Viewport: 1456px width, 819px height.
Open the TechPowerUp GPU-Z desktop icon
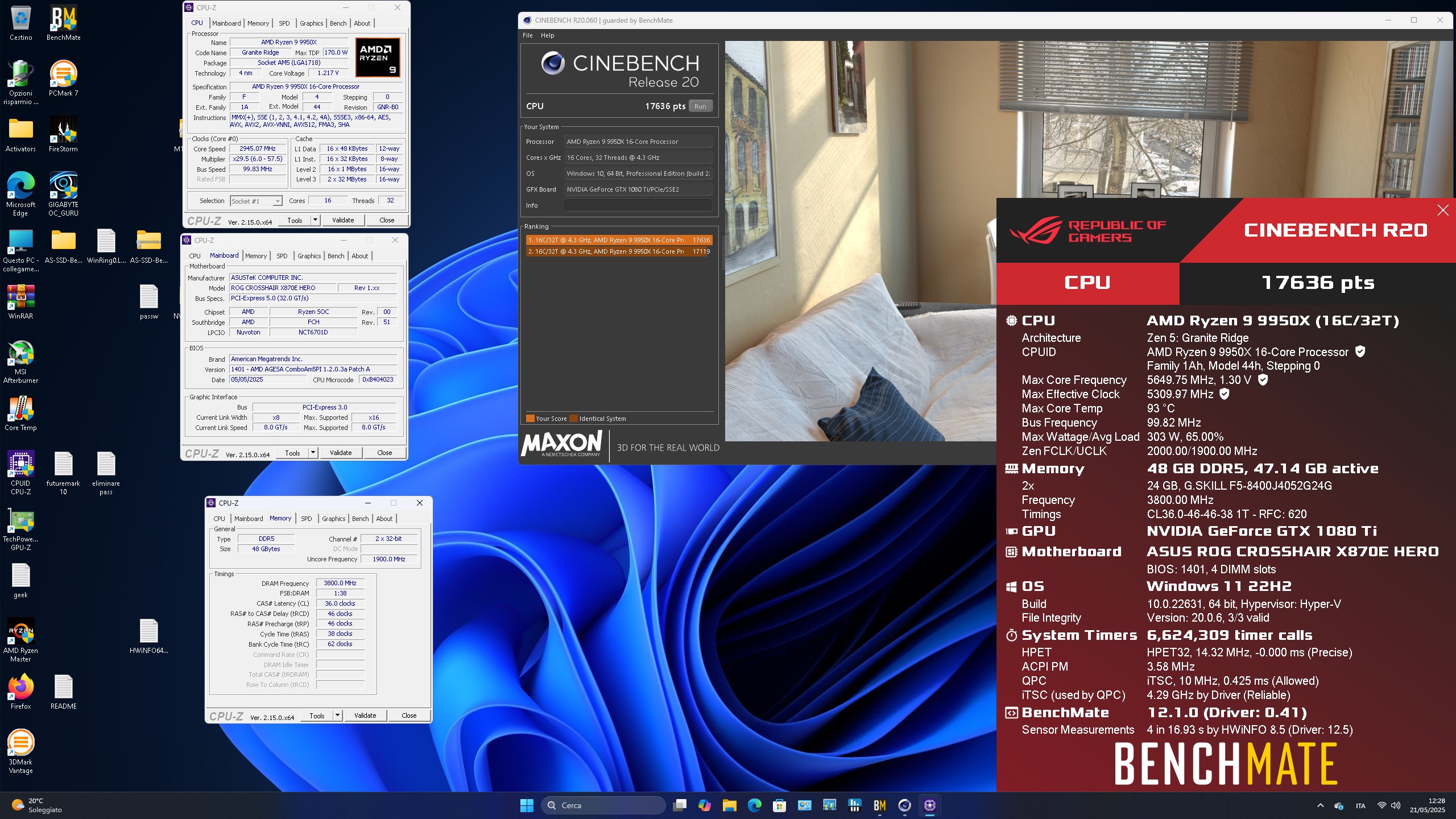(x=20, y=528)
